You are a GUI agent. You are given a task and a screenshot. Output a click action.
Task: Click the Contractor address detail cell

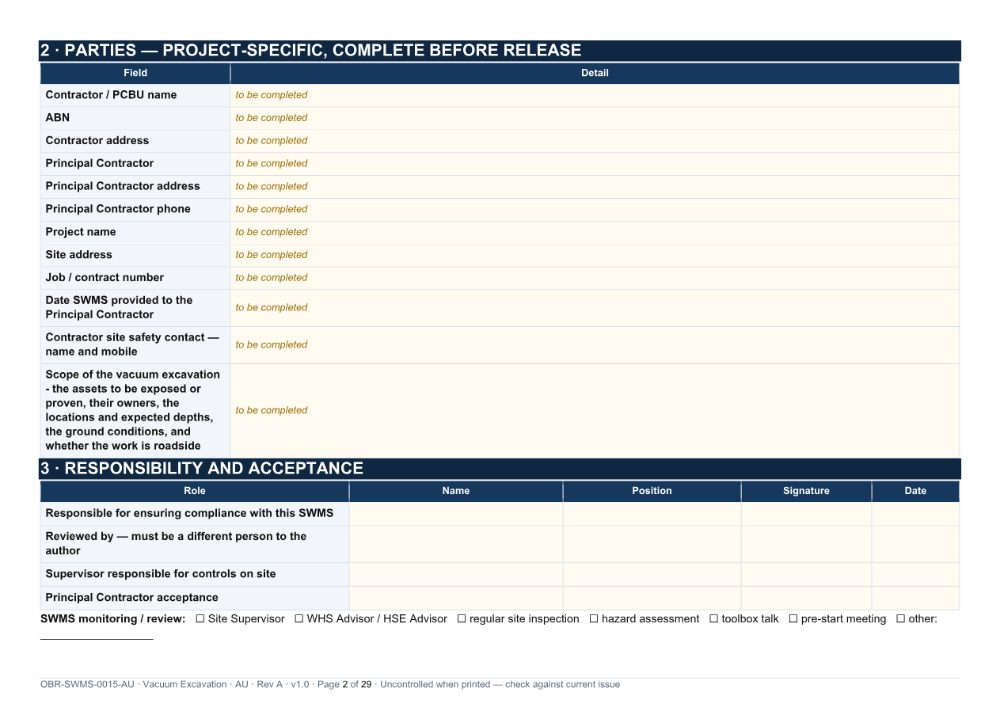tap(594, 141)
